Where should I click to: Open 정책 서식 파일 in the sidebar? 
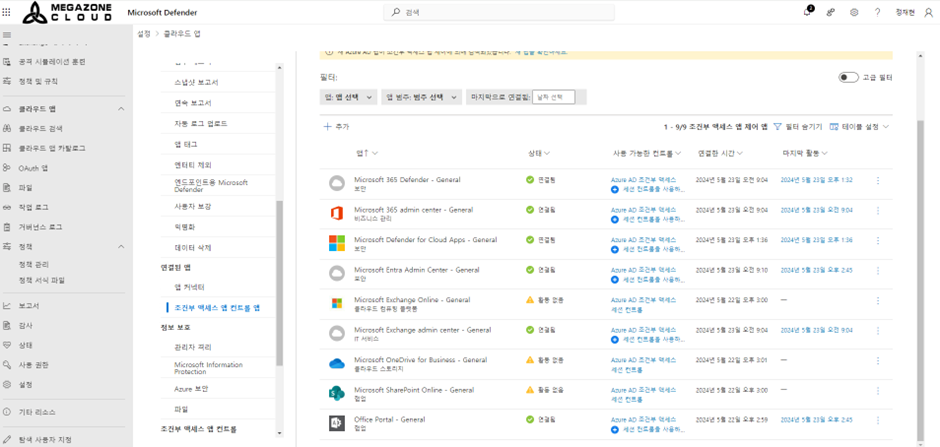pyautogui.click(x=41, y=280)
